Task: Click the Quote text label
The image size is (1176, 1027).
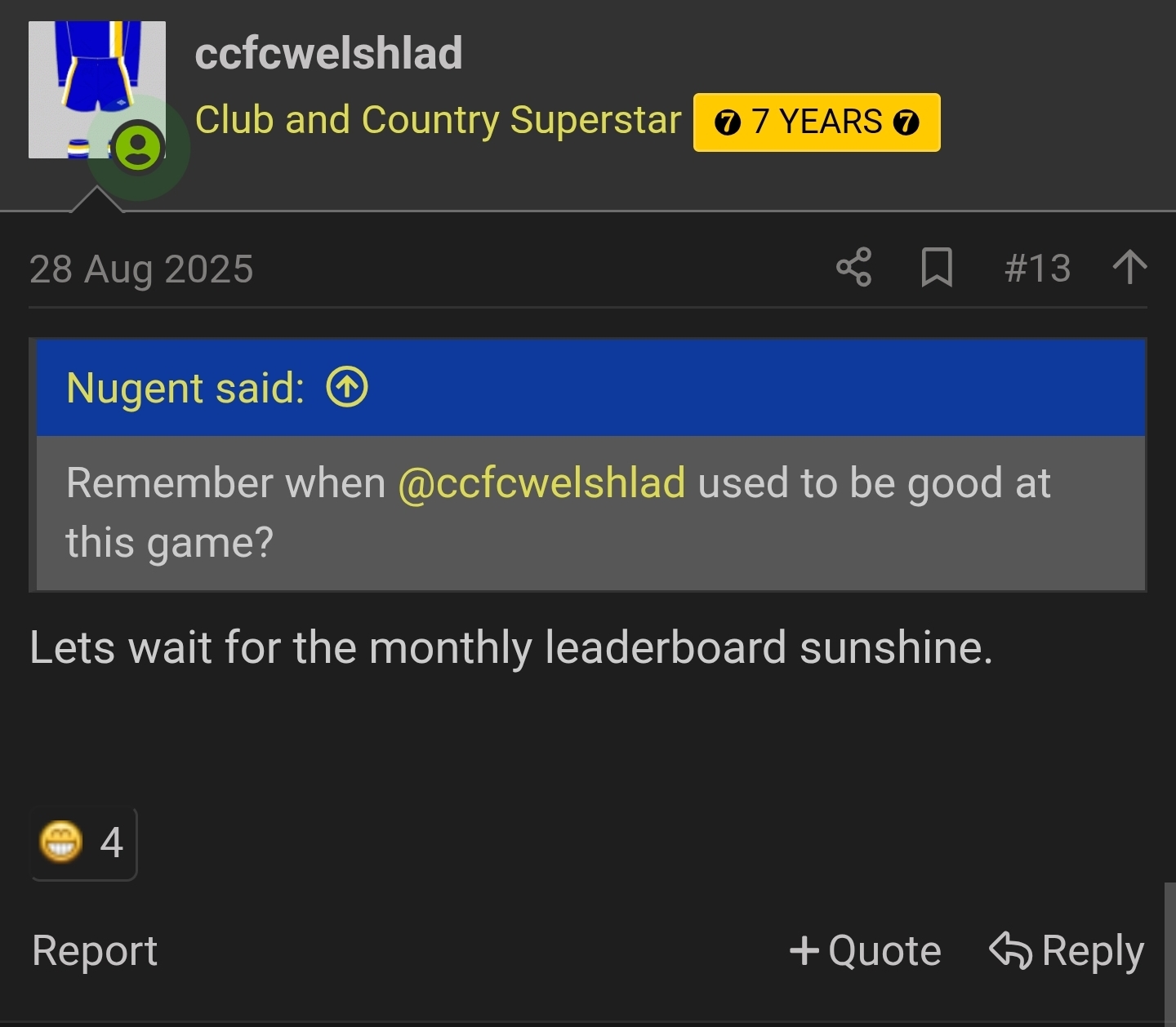Action: click(x=884, y=951)
